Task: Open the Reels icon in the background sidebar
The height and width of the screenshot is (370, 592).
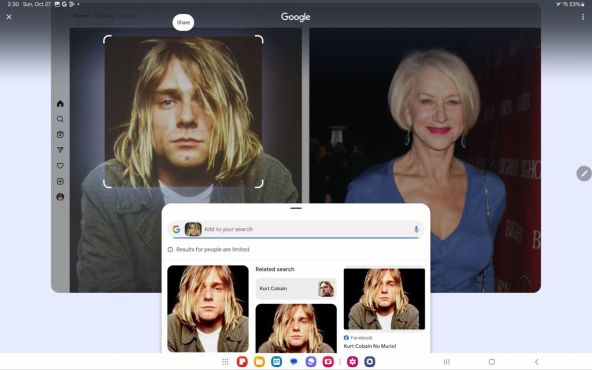Action: [x=60, y=135]
